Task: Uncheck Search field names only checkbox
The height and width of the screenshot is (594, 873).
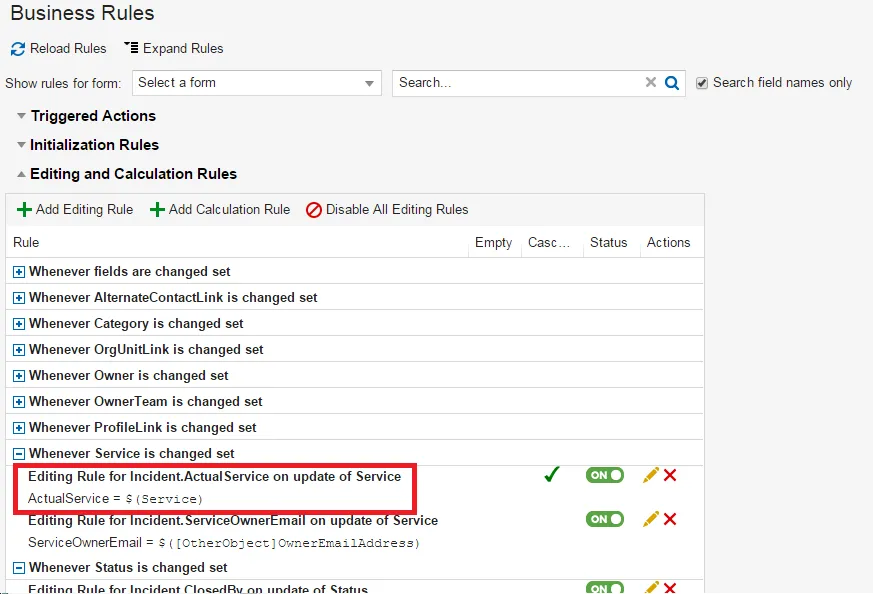Action: (x=702, y=83)
